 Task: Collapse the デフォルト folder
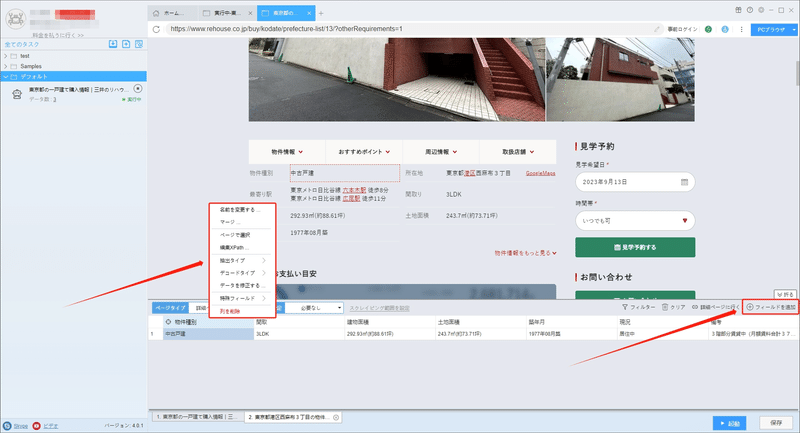pyautogui.click(x=6, y=77)
